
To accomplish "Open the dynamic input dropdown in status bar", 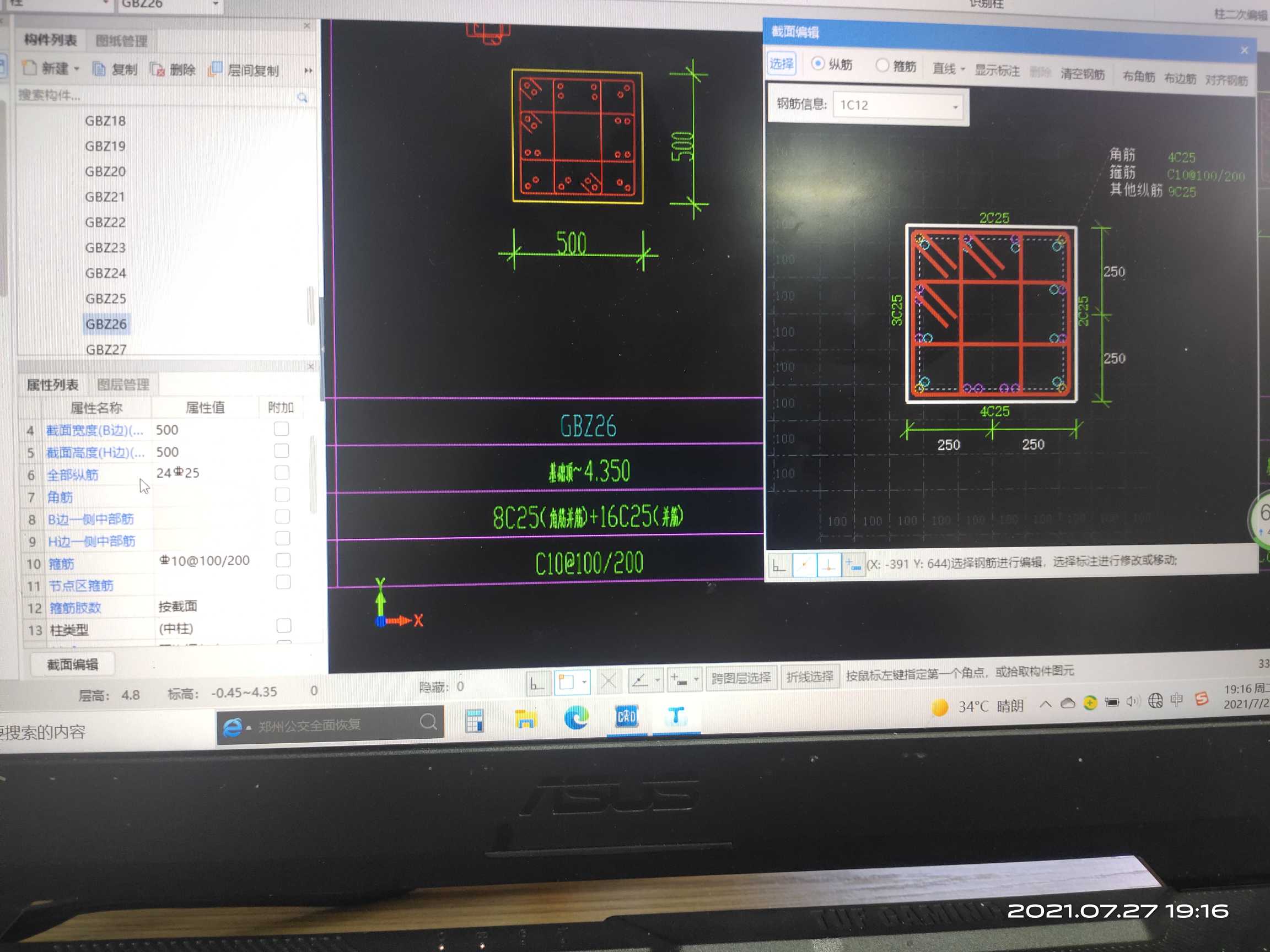I will tap(696, 679).
